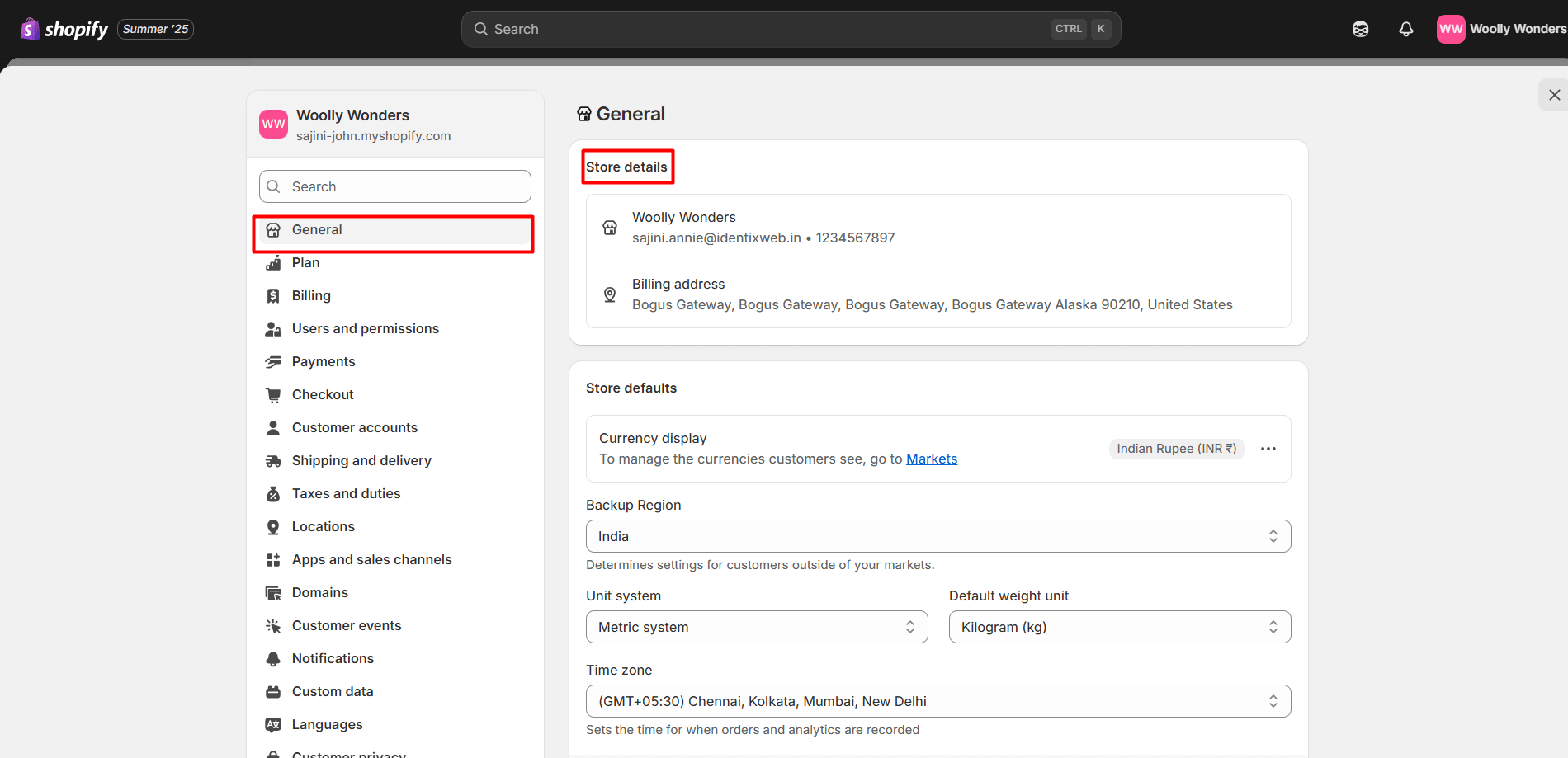Viewport: 1568px width, 758px height.
Task: Open the Default weight unit dropdown
Action: pyautogui.click(x=1120, y=627)
